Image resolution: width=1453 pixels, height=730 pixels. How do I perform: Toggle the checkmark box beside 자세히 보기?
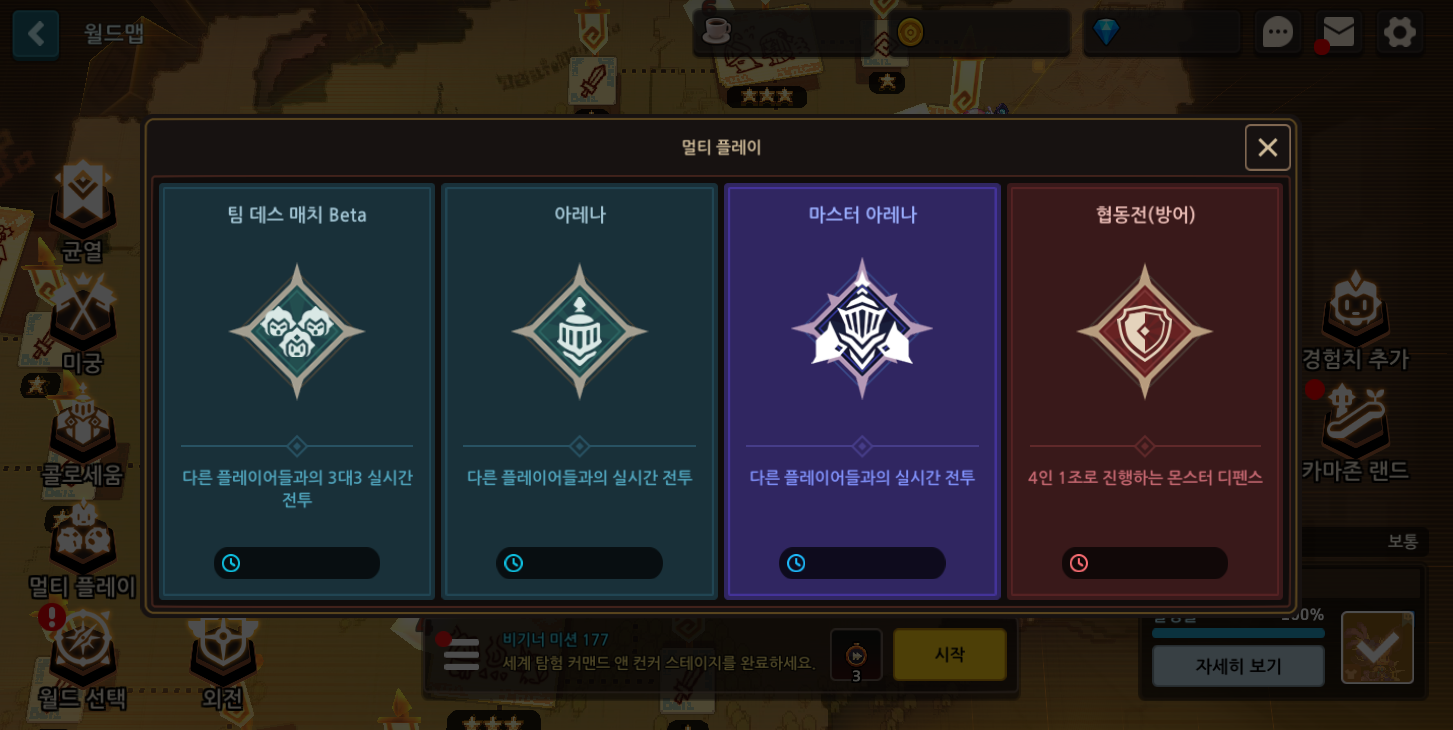tap(1377, 647)
